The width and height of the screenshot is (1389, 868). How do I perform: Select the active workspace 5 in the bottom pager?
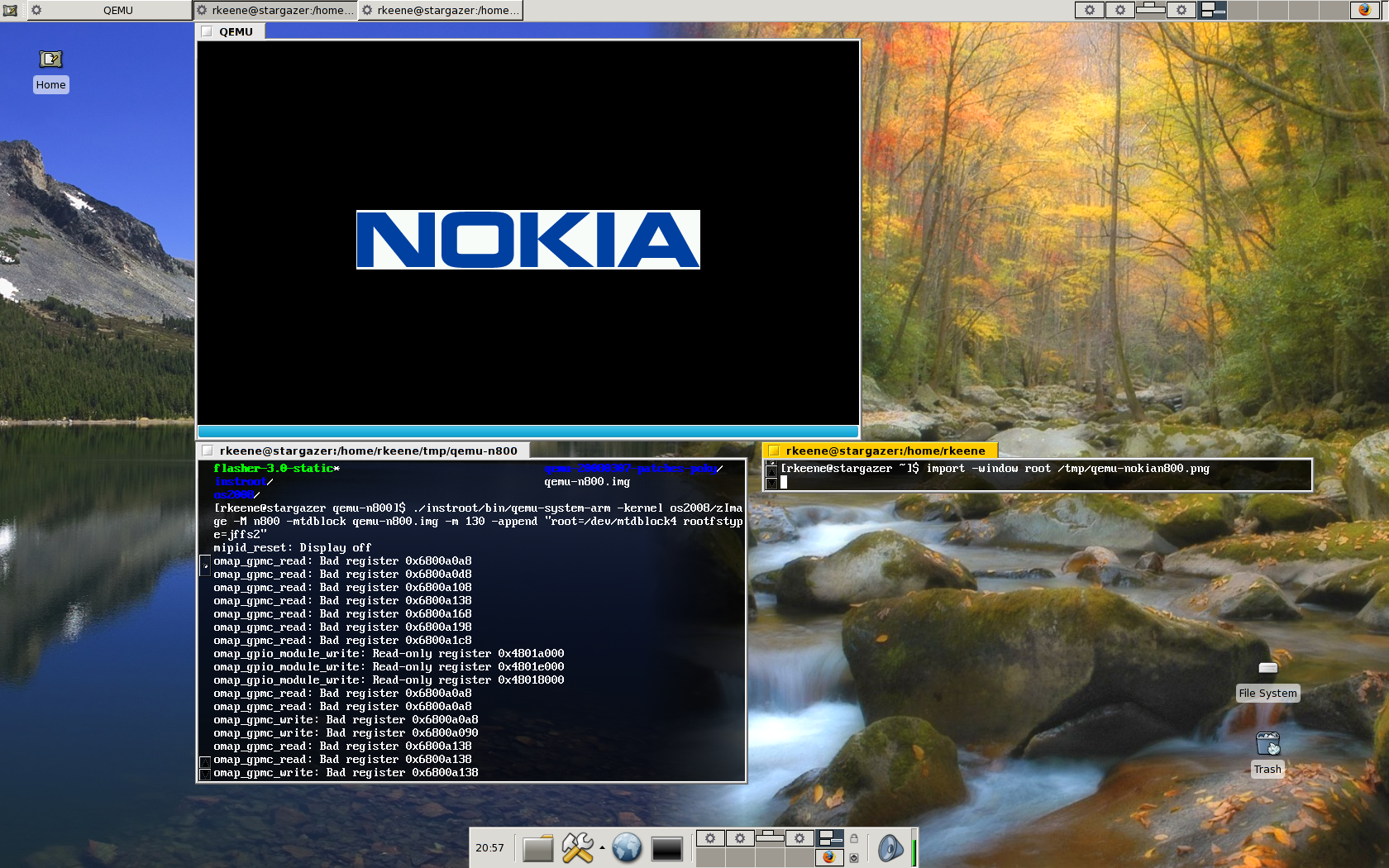[829, 838]
